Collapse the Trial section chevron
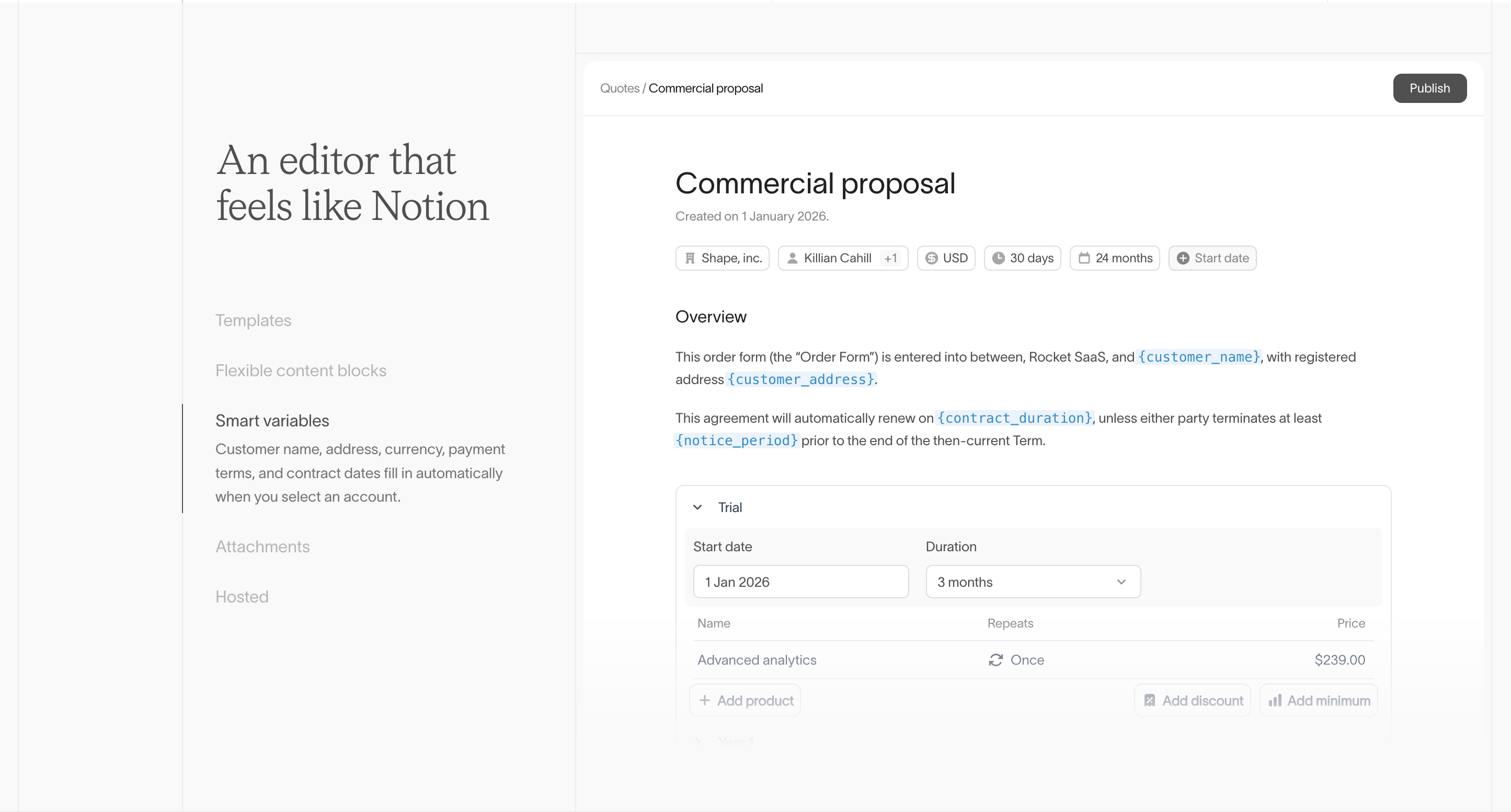The image size is (1511, 812). 697,507
